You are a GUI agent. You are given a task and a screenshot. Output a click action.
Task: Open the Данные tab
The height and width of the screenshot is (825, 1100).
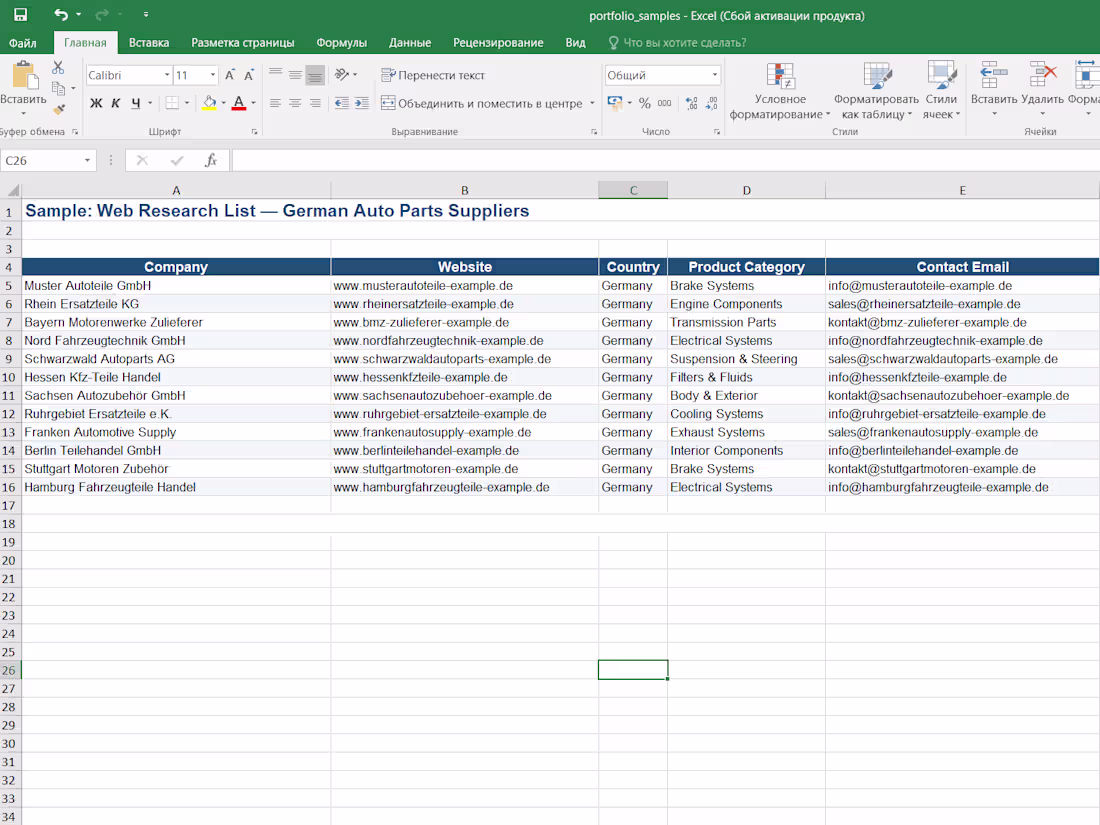click(x=410, y=43)
